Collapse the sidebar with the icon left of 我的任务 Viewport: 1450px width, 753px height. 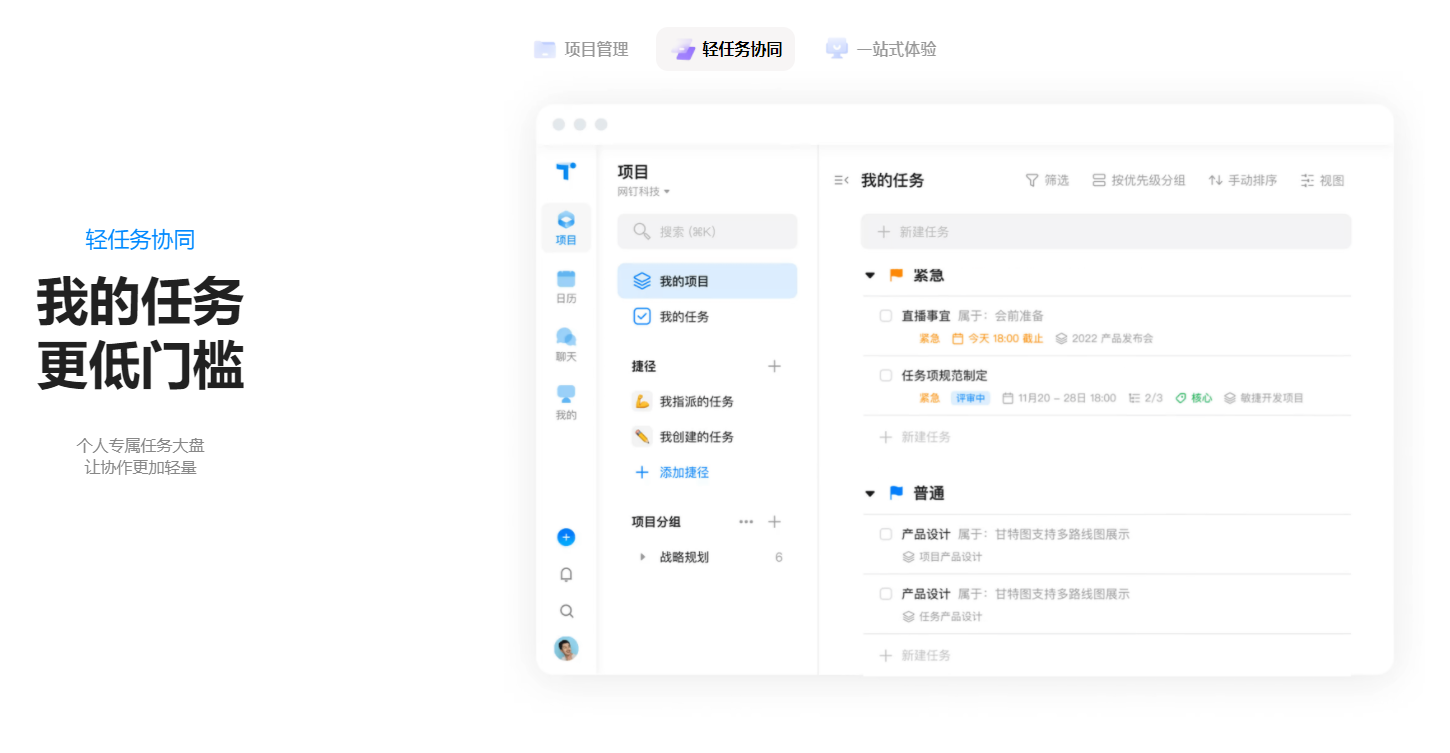[841, 180]
